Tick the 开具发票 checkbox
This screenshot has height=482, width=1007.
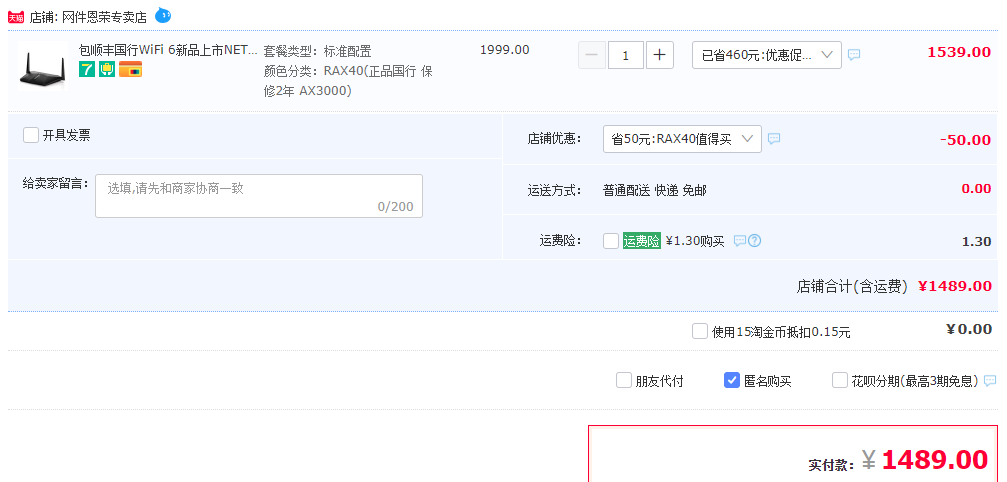(x=31, y=135)
